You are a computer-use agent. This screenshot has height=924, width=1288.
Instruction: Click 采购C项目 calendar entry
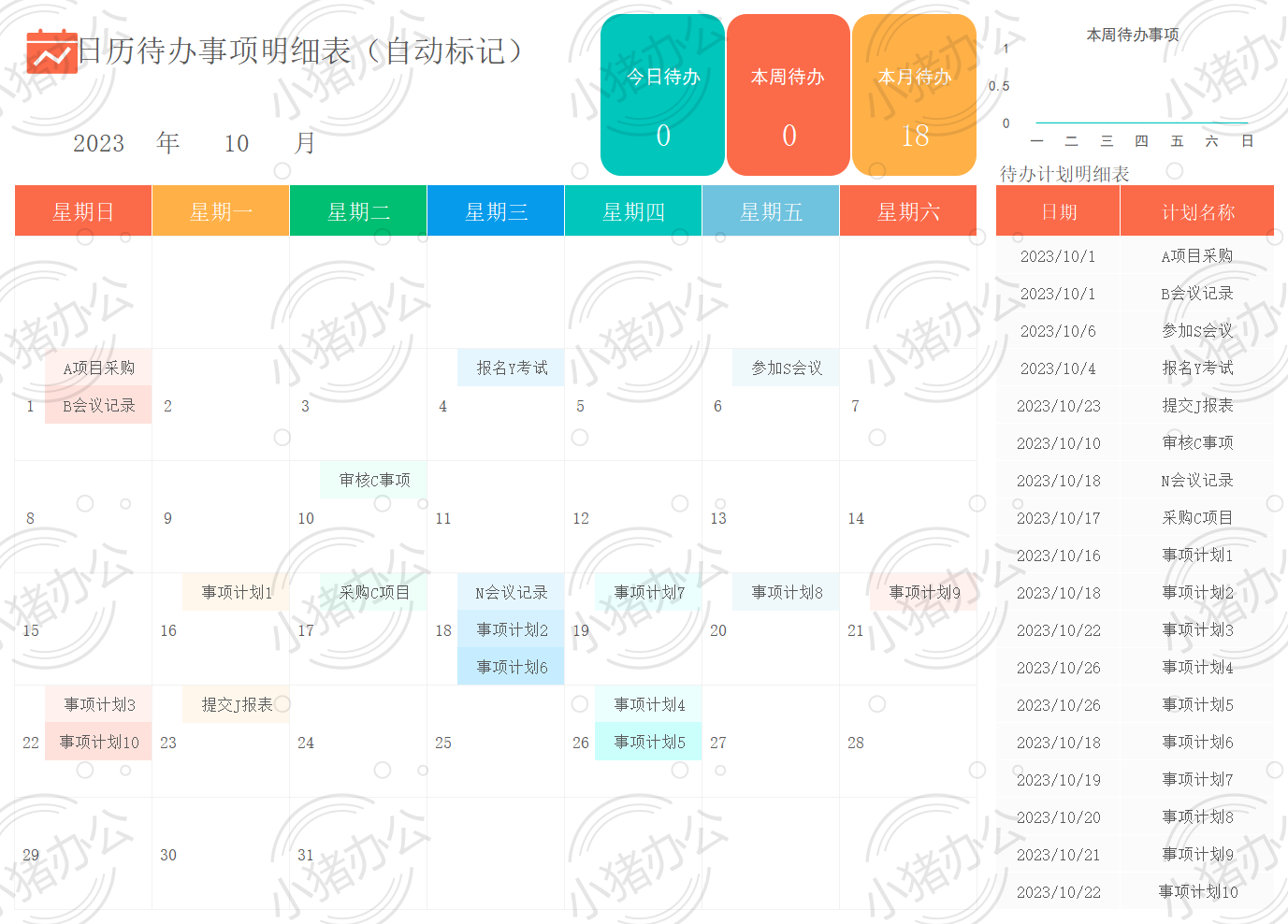click(x=374, y=592)
